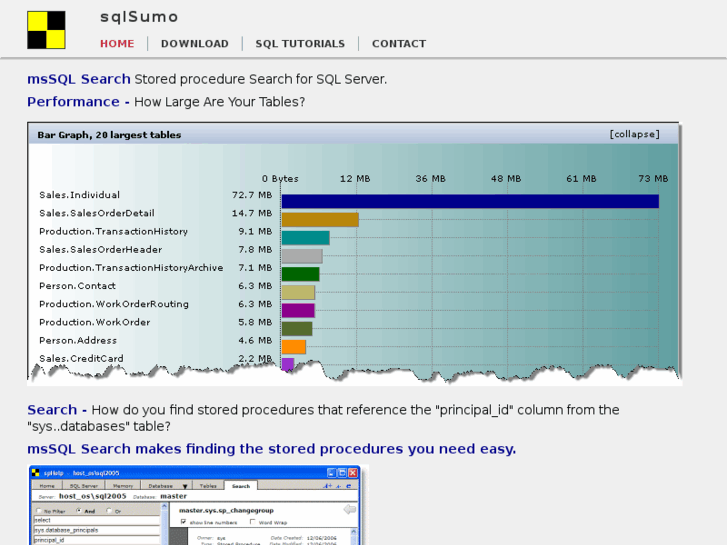The height and width of the screenshot is (545, 727).
Task: Click 'Production.TransactionHistory' row label
Action: point(113,231)
